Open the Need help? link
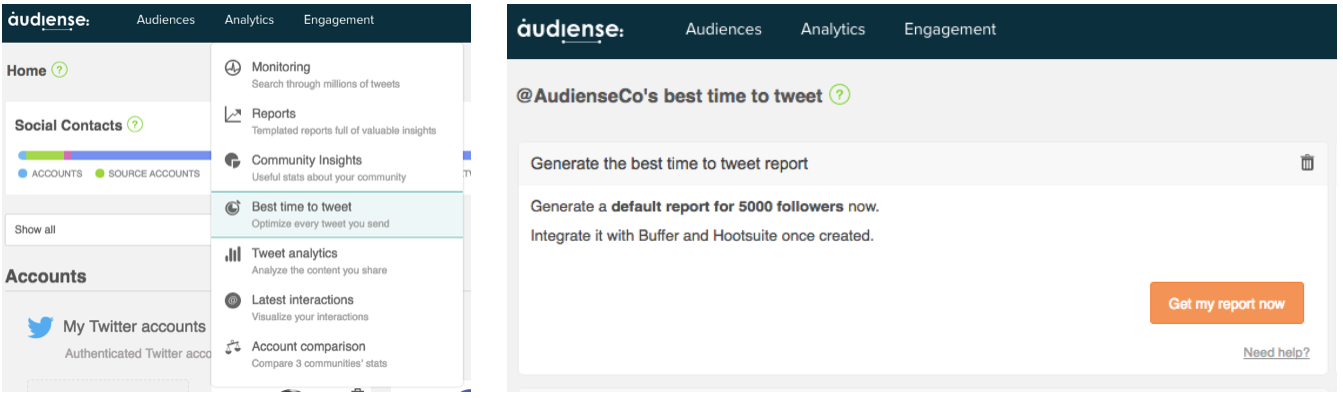This screenshot has height=398, width=1343. 1276,353
